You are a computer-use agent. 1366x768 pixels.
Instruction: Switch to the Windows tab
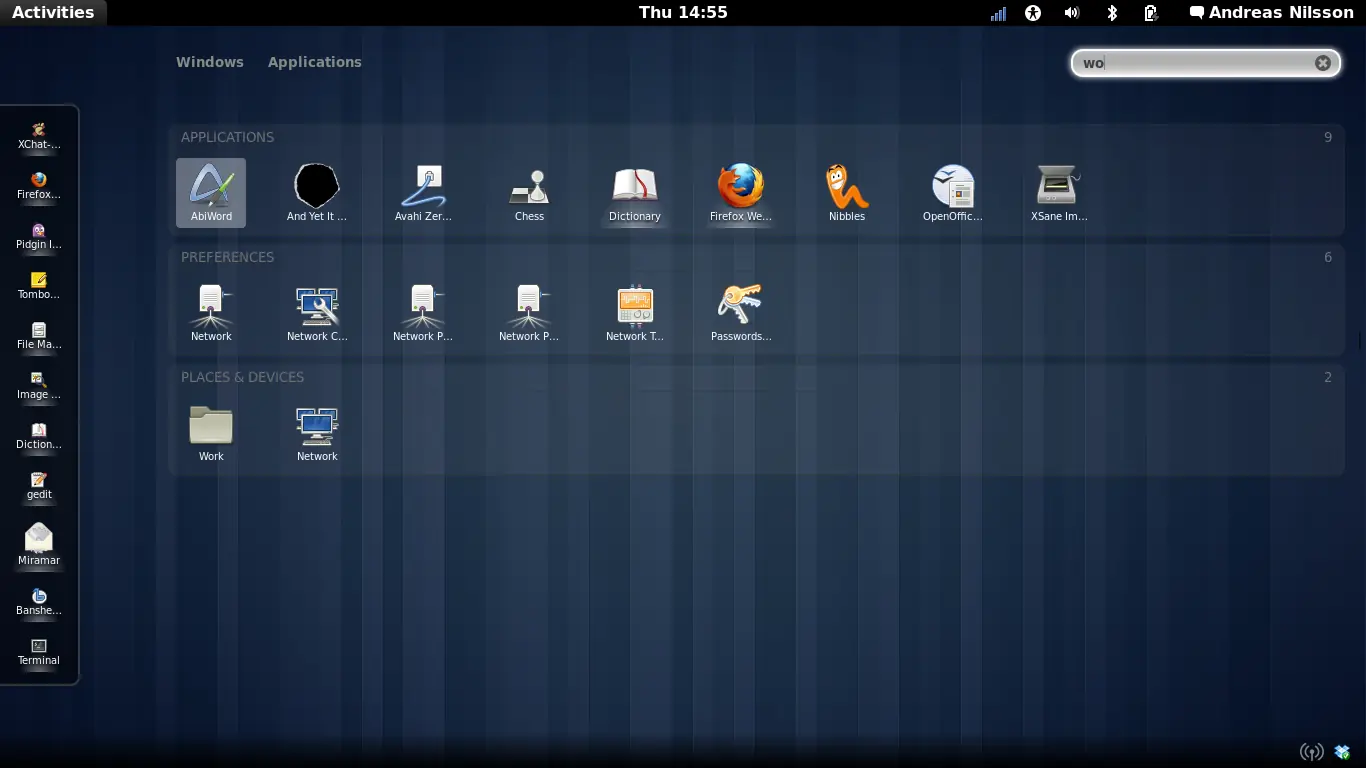coord(210,62)
